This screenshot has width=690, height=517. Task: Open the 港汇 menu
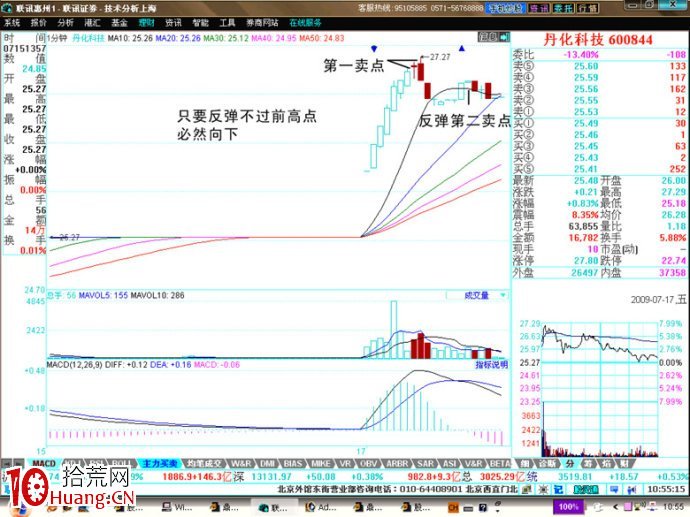tap(92, 23)
